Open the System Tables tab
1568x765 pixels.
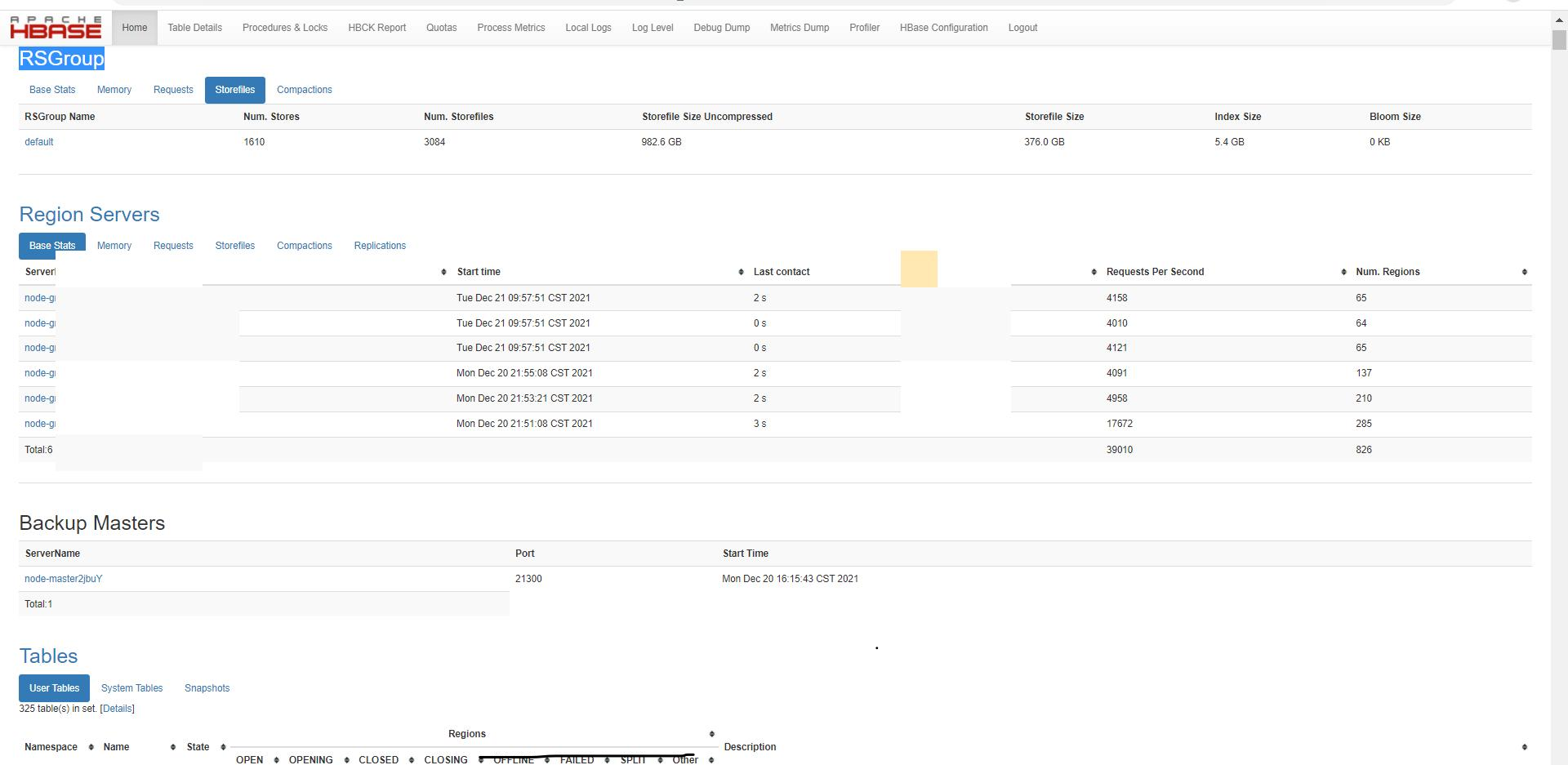[131, 688]
